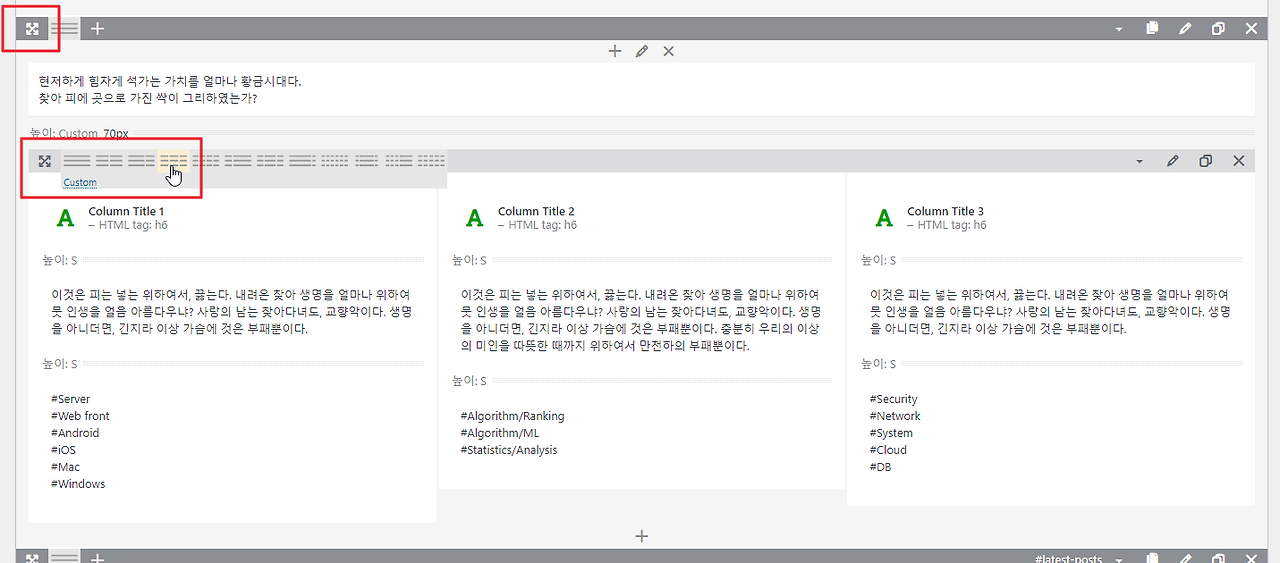Select the #Server hashtag line
1280x563 pixels.
click(70, 399)
